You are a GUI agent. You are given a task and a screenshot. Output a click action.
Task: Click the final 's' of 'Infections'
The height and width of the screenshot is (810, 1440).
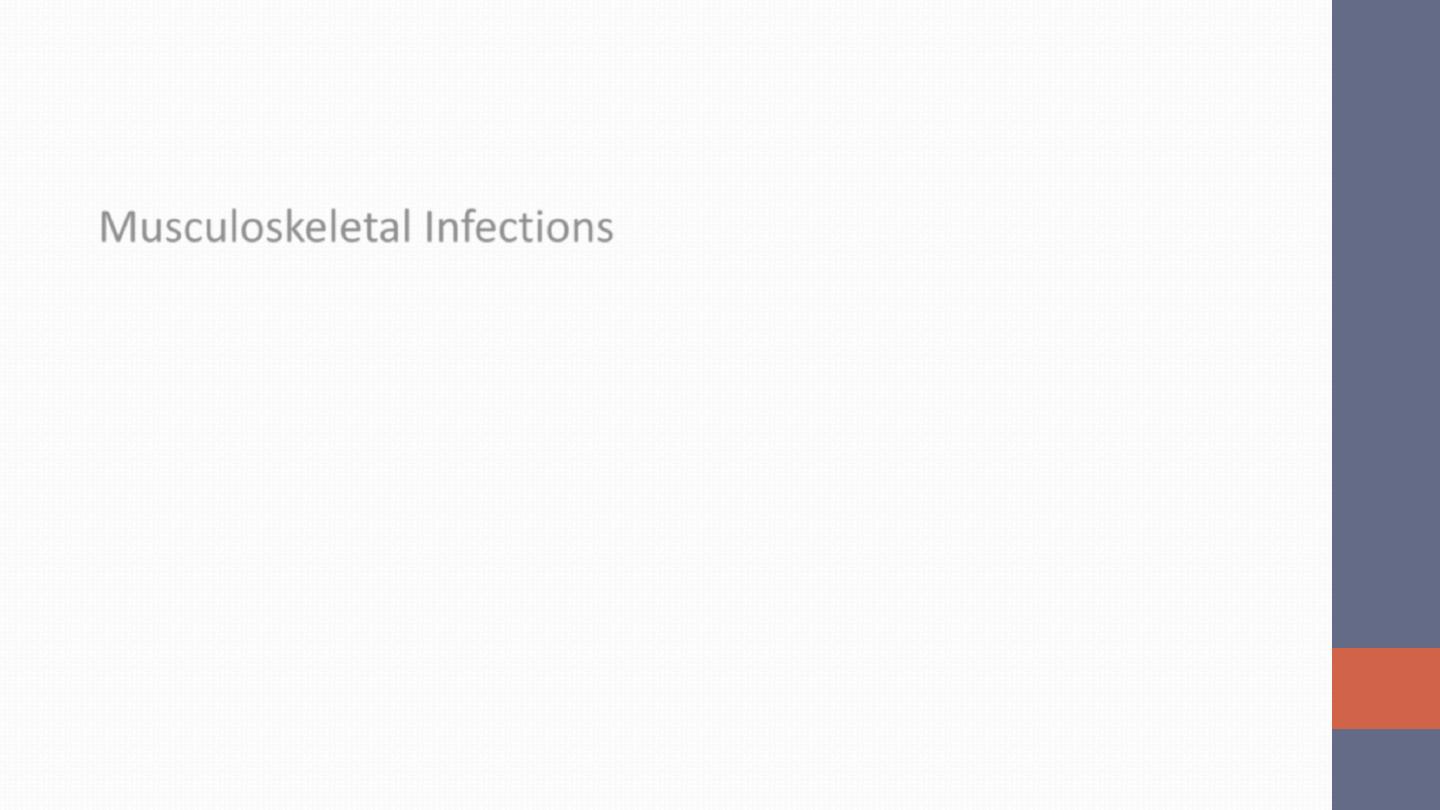point(605,231)
